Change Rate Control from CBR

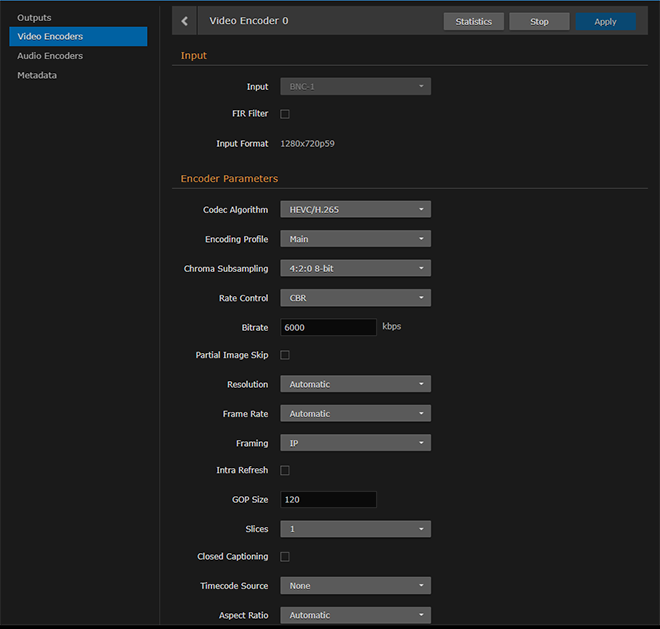[355, 297]
